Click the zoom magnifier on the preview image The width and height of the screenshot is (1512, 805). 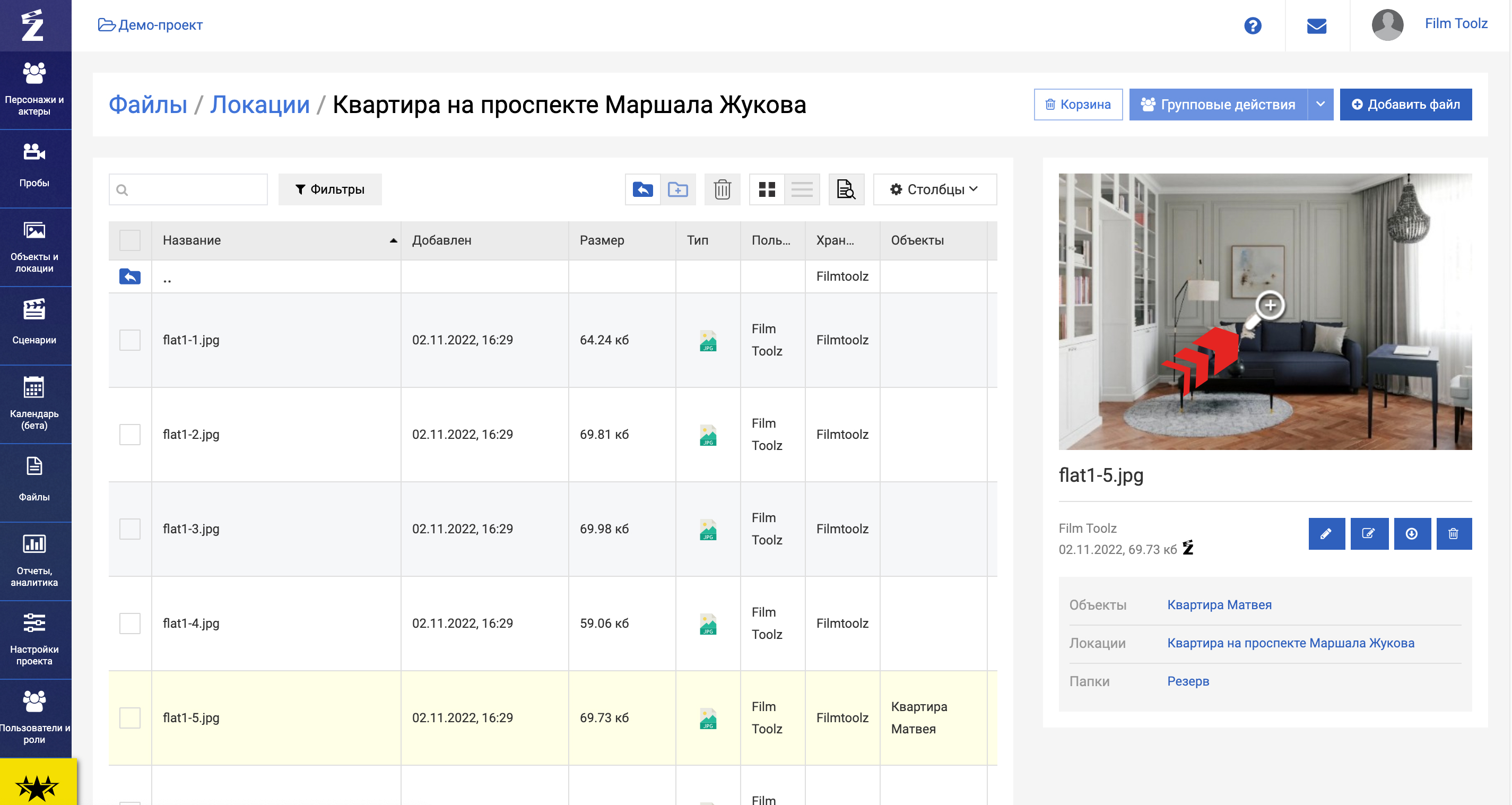pyautogui.click(x=1265, y=310)
